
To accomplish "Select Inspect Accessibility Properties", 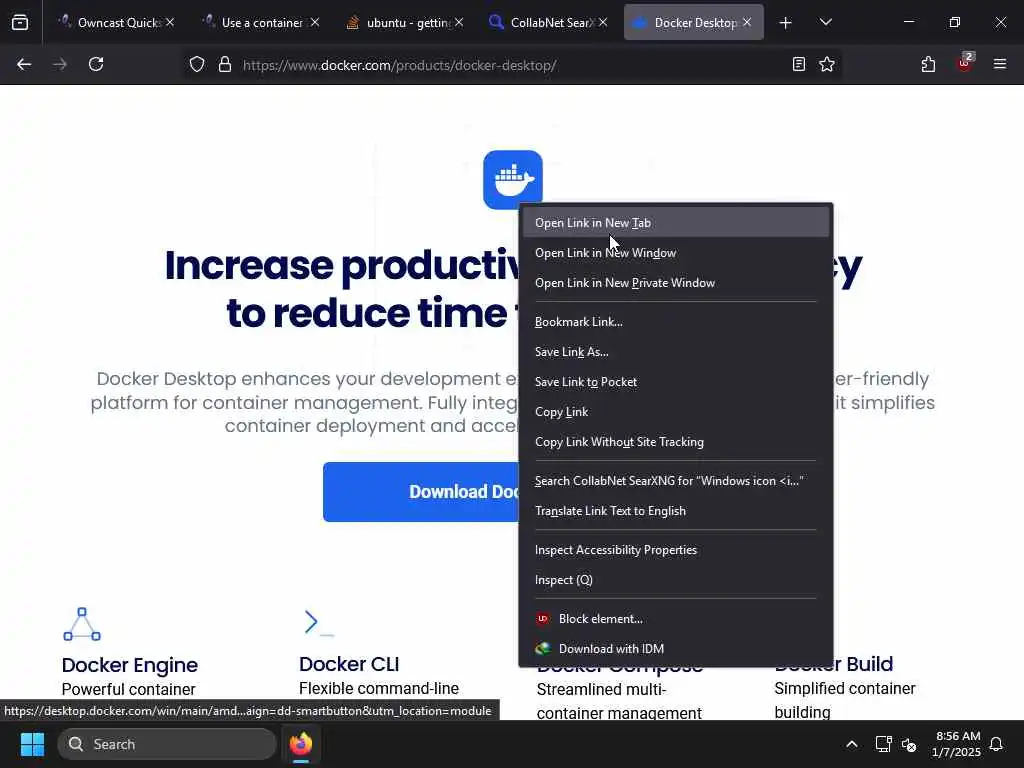I will click(x=676, y=550).
